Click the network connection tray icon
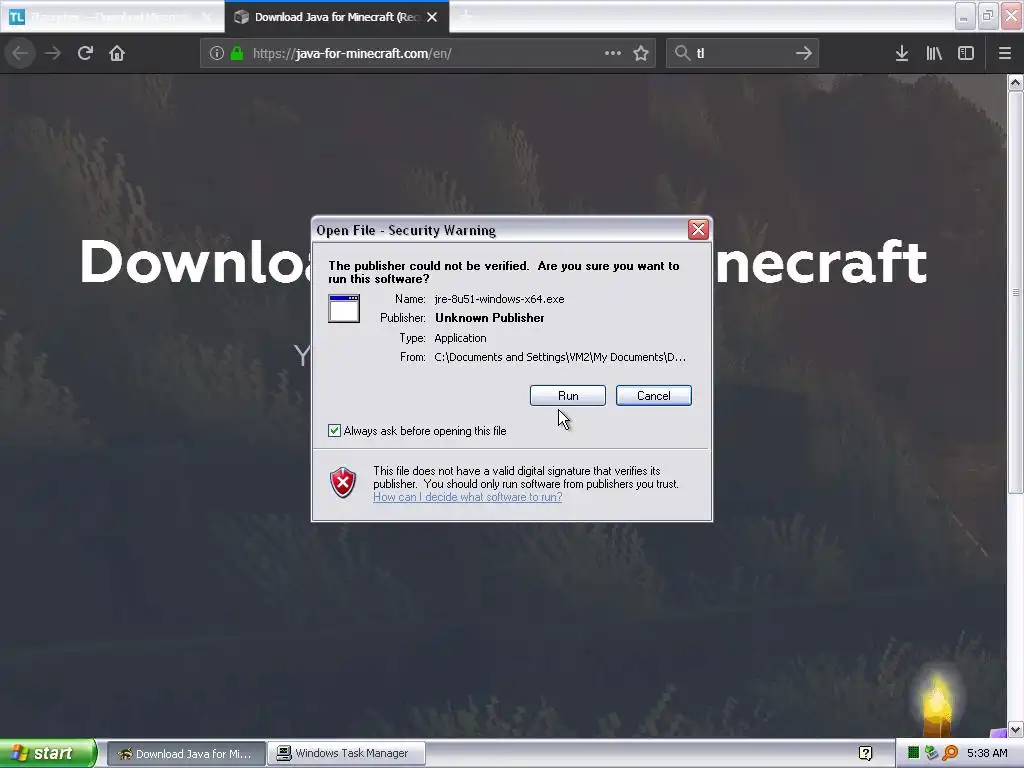Viewport: 1024px width, 768px height. click(931, 753)
